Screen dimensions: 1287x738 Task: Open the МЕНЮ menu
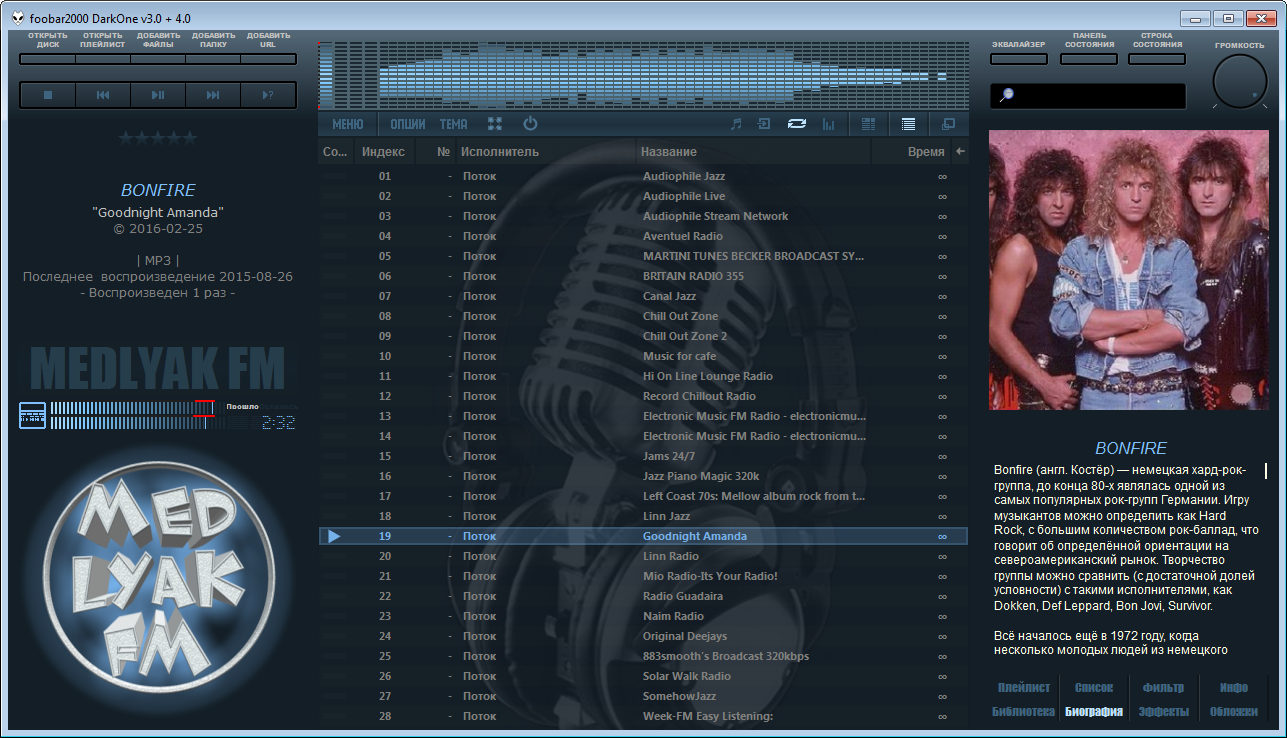tap(348, 124)
